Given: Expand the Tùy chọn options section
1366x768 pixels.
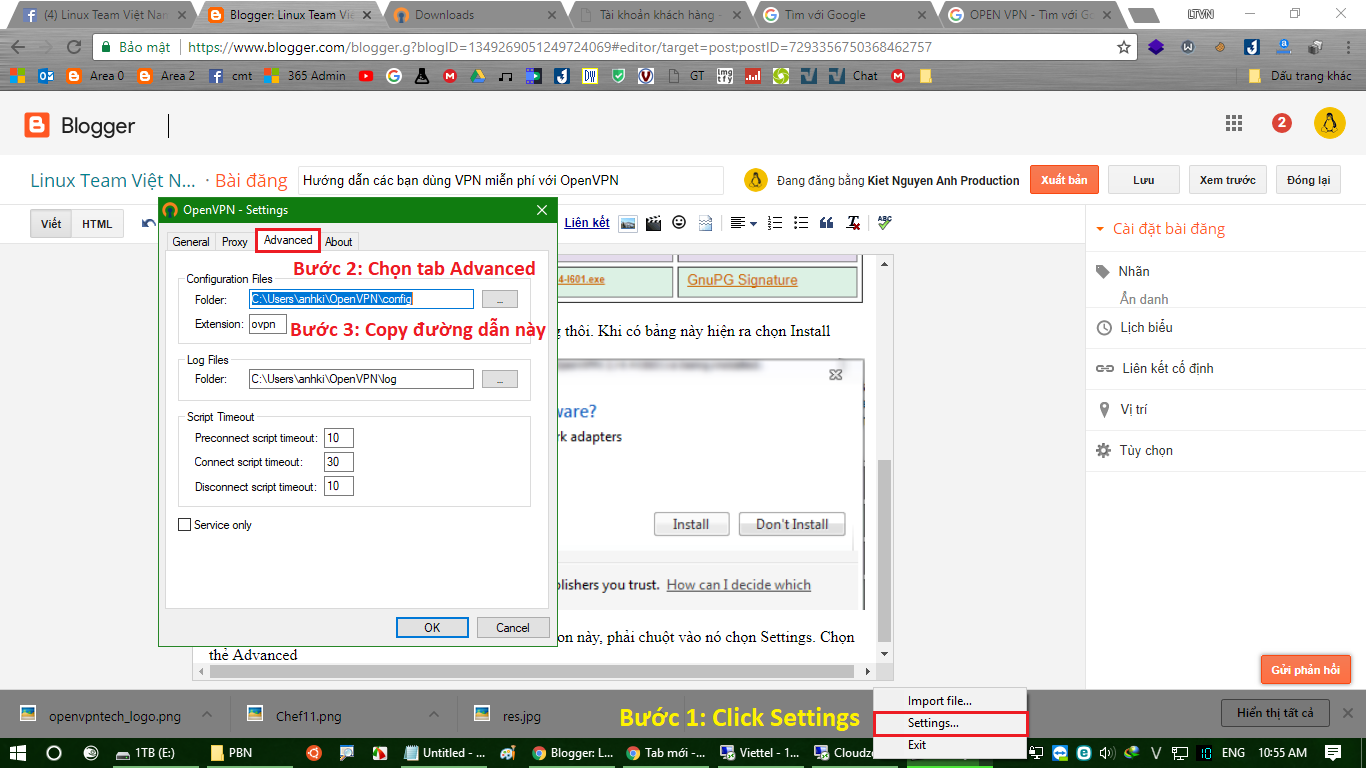Looking at the screenshot, I should point(1146,450).
